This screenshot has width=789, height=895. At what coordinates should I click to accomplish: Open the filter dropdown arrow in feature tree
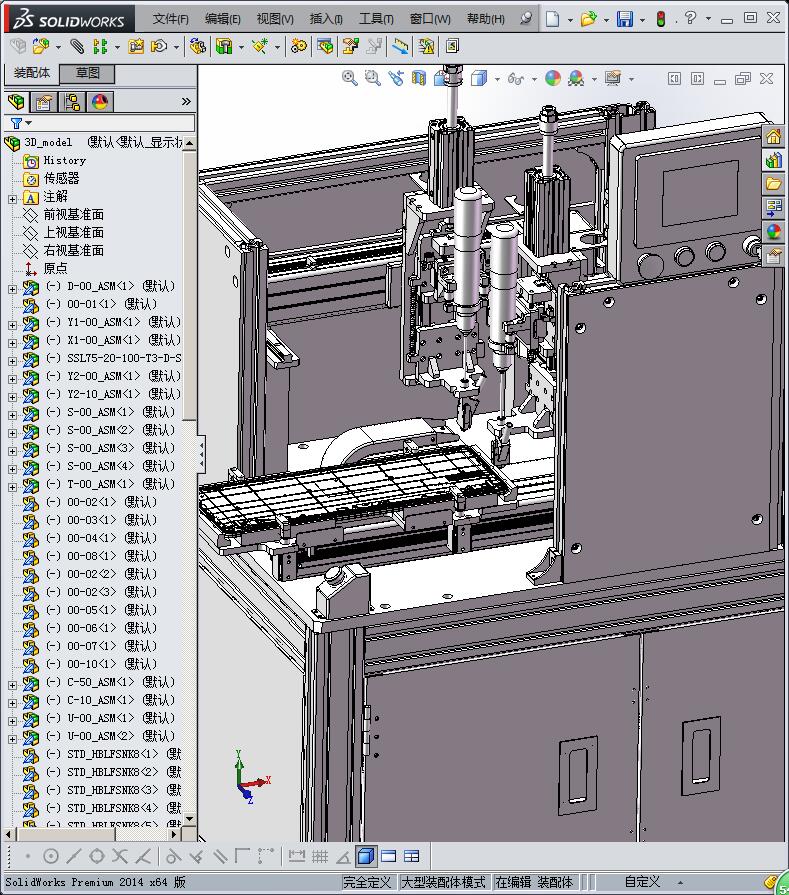point(29,123)
